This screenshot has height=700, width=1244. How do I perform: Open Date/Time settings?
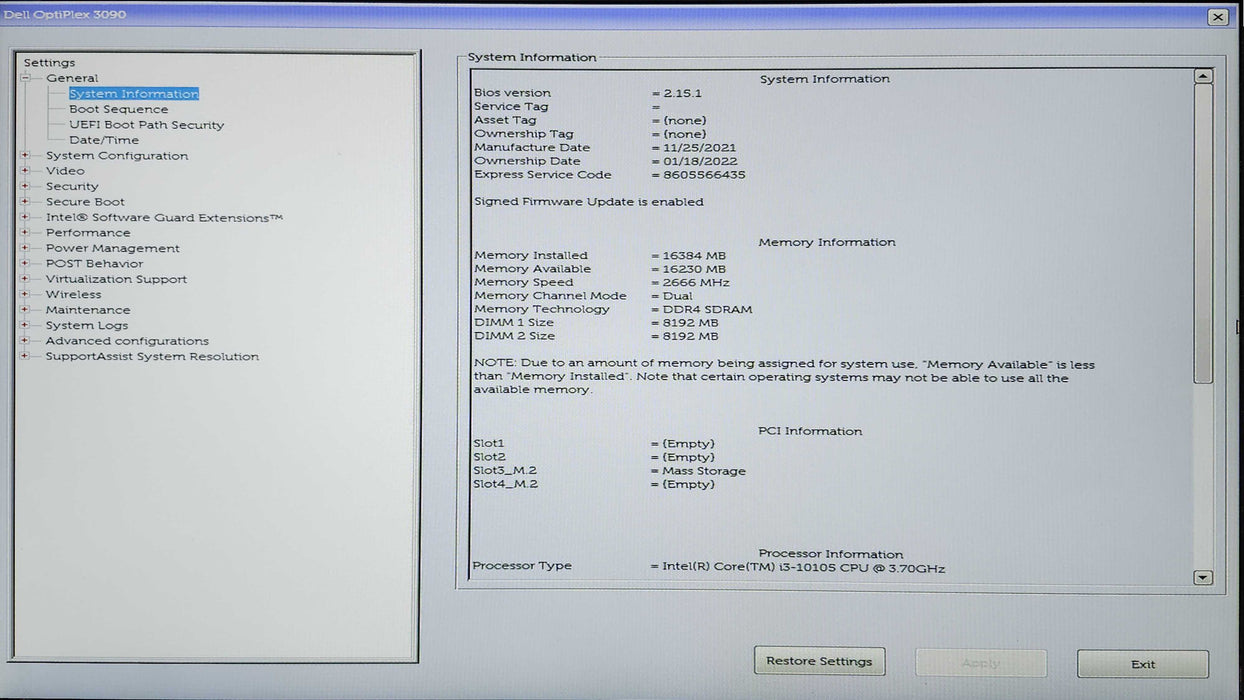click(x=104, y=140)
